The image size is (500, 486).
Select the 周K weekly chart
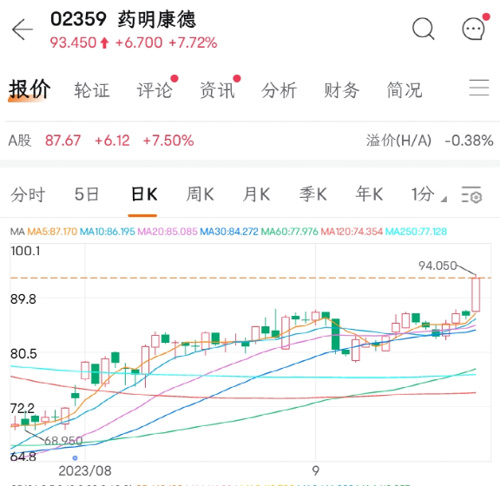(200, 194)
